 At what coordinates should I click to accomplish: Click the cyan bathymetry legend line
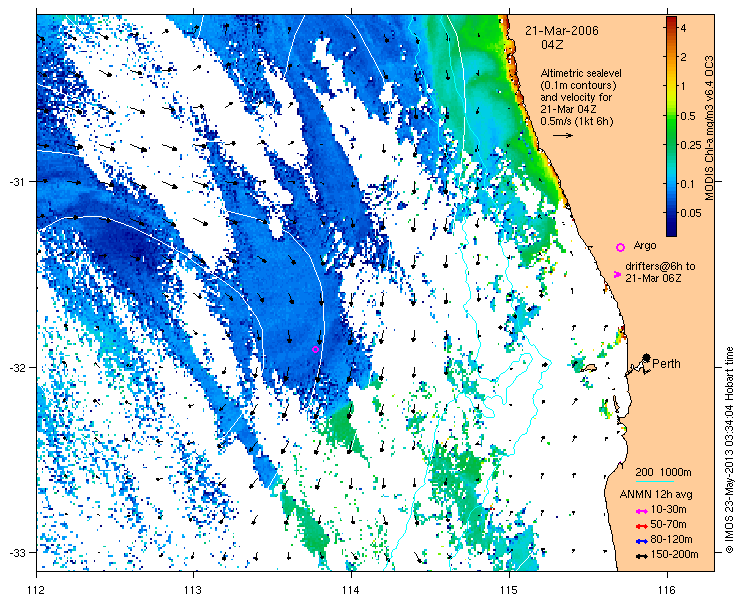pos(655,482)
